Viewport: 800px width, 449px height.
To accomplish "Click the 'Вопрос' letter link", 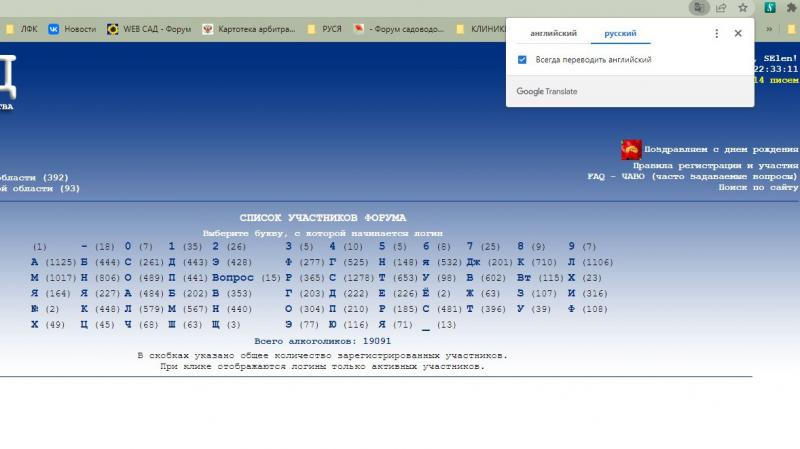I will (233, 277).
